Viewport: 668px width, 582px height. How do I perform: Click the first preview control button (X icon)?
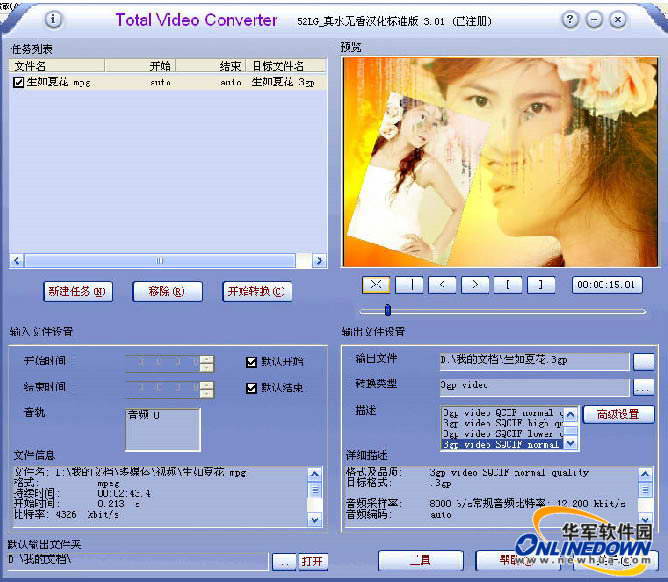pos(376,285)
